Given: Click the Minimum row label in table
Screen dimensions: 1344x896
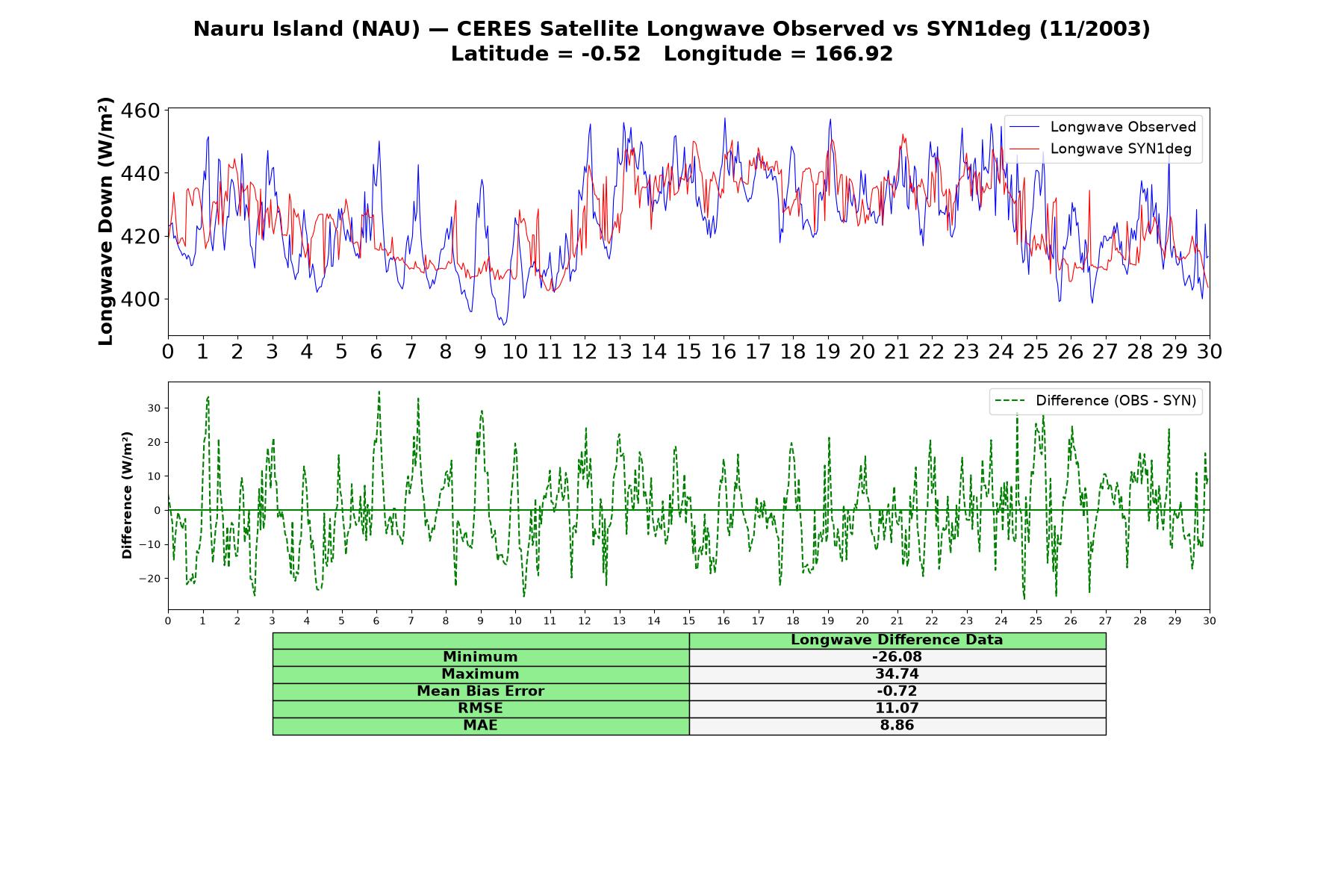Looking at the screenshot, I should point(480,657).
